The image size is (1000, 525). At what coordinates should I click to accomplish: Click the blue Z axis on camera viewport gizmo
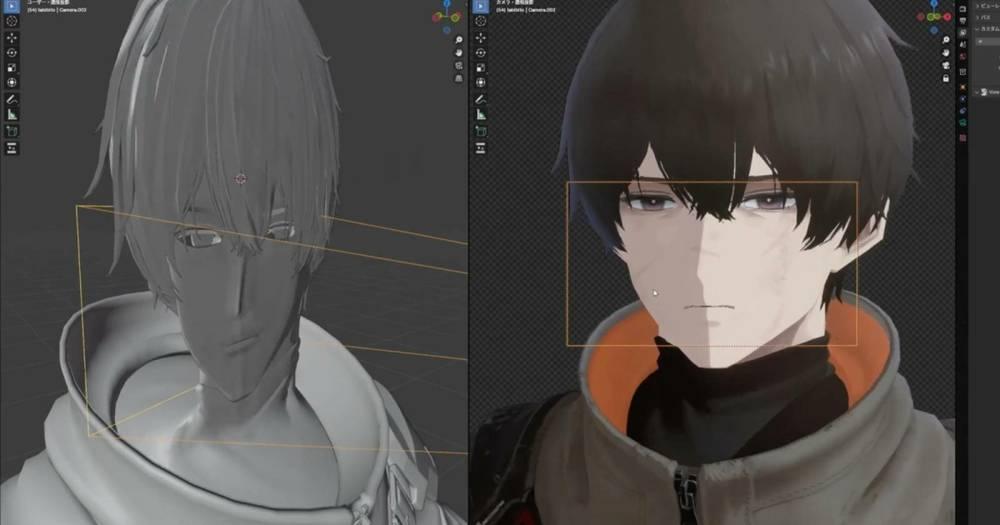934,4
